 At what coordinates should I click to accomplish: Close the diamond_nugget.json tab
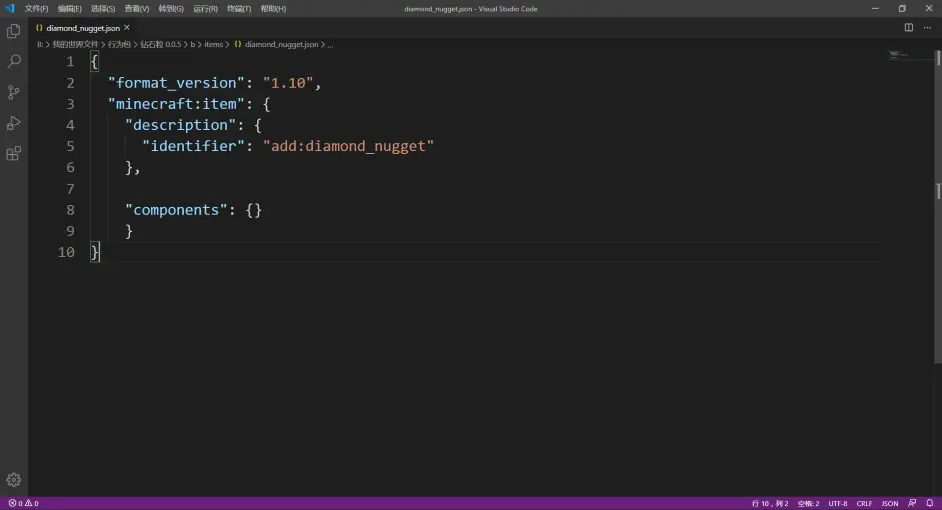click(127, 28)
